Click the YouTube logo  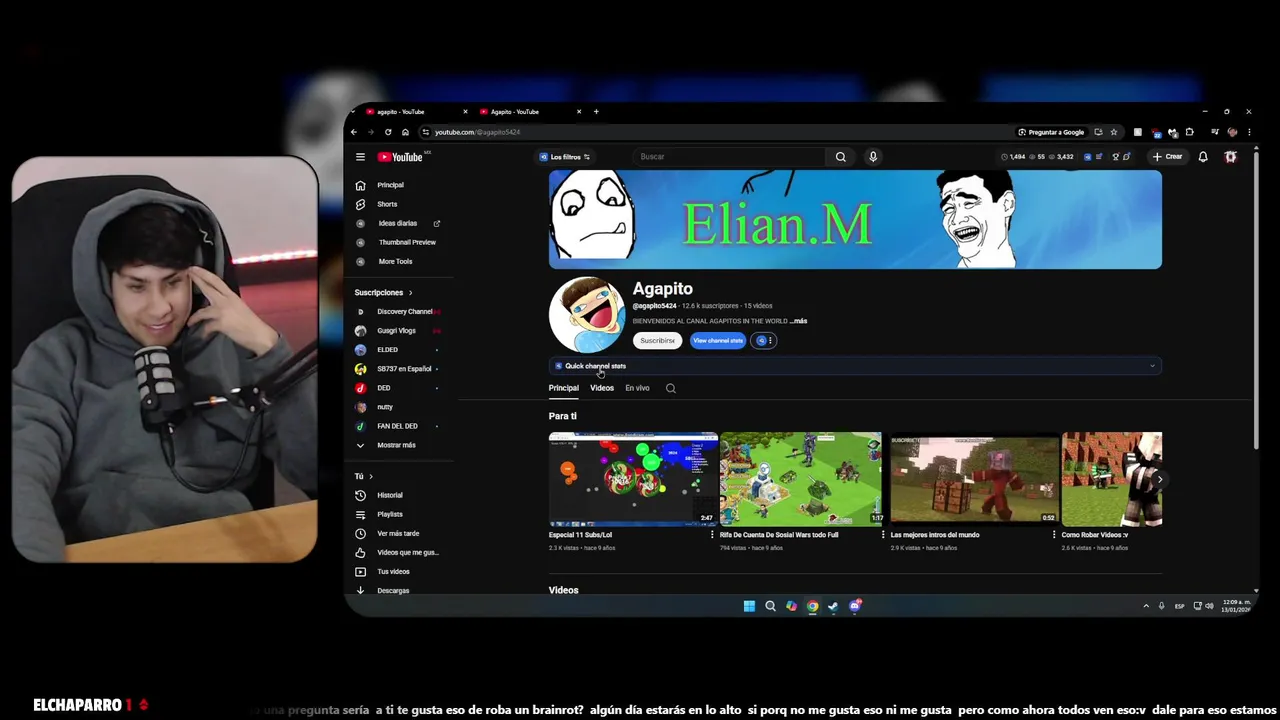(x=402, y=157)
